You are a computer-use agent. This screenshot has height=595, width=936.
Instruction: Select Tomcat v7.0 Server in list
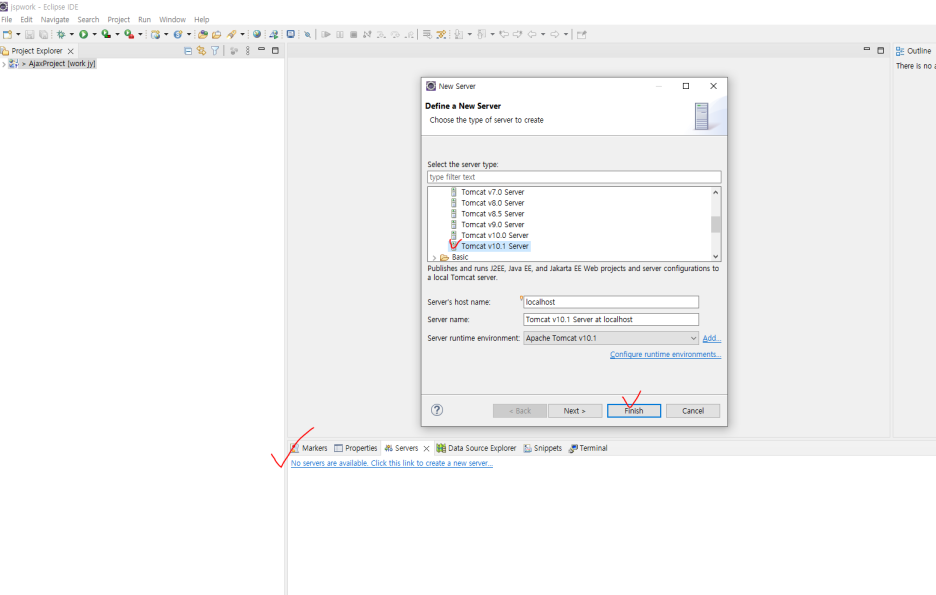tap(492, 192)
